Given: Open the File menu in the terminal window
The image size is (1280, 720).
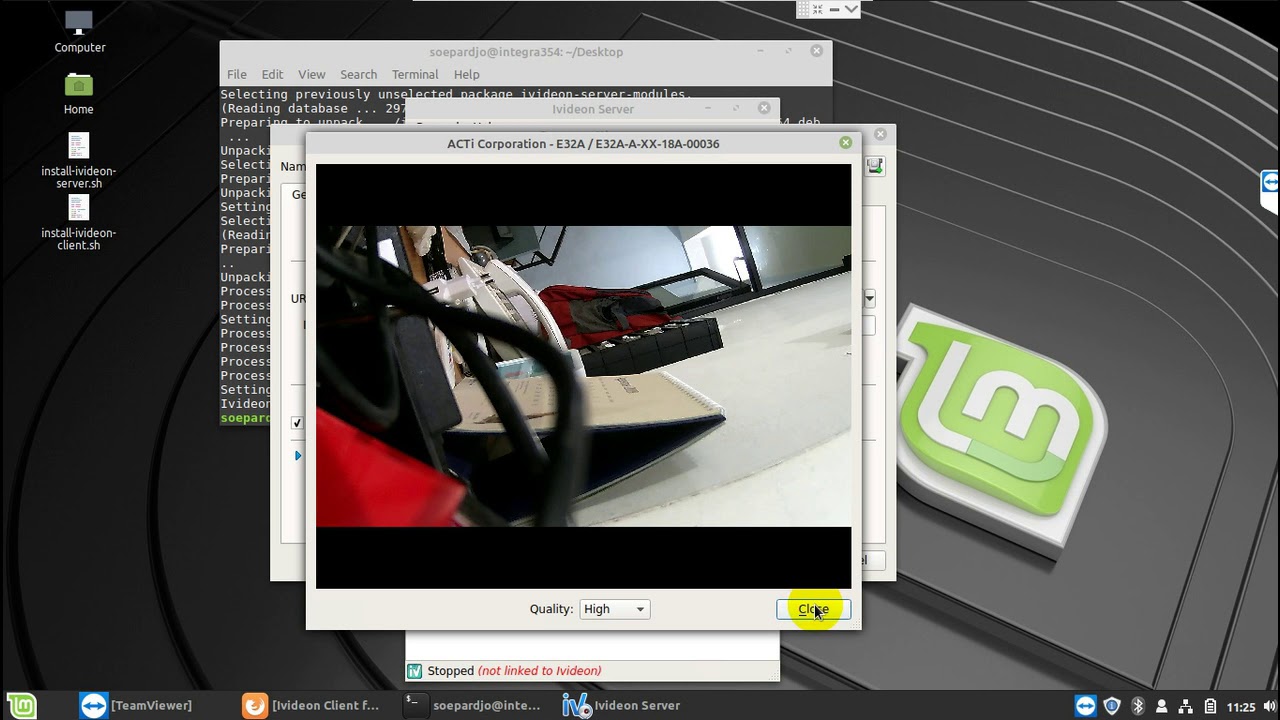Looking at the screenshot, I should 236,74.
